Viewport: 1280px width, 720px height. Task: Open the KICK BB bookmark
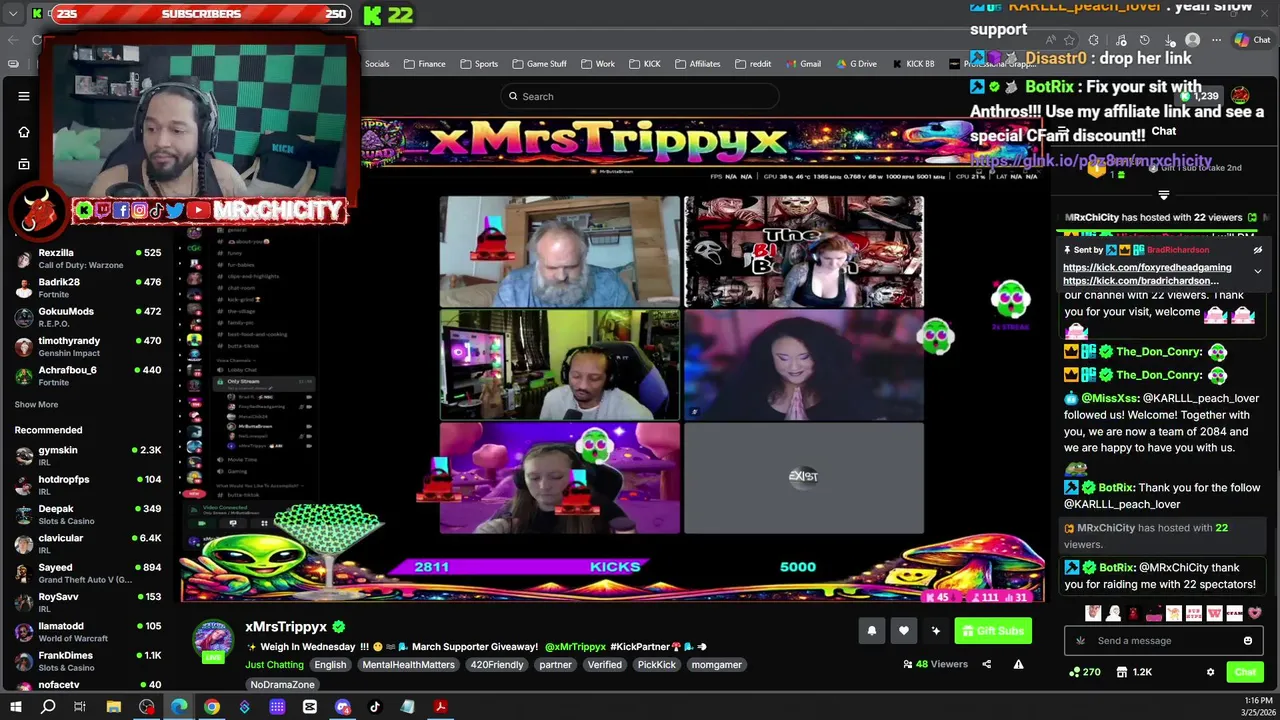[x=912, y=64]
